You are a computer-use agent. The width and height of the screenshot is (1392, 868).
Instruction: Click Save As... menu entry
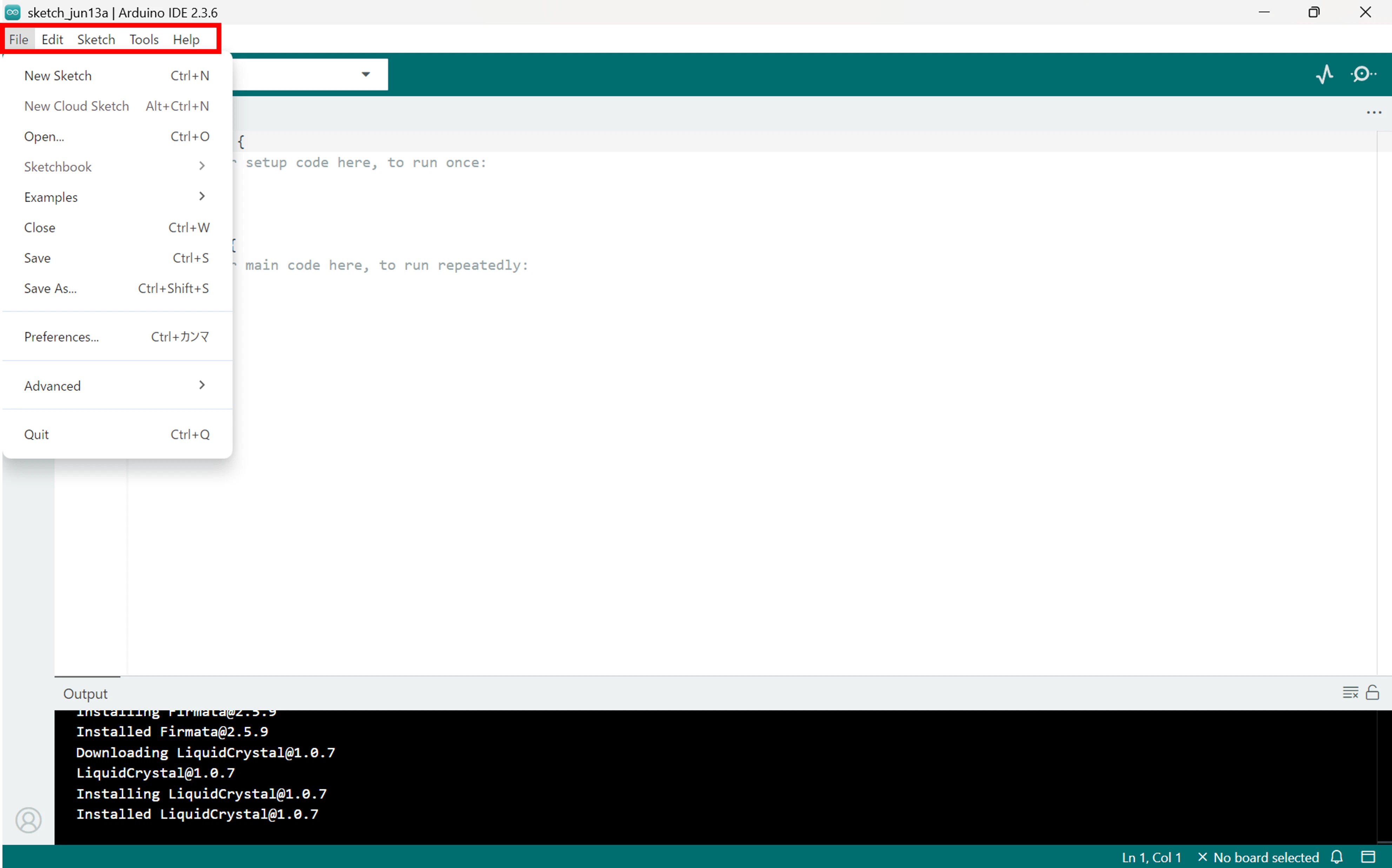117,288
